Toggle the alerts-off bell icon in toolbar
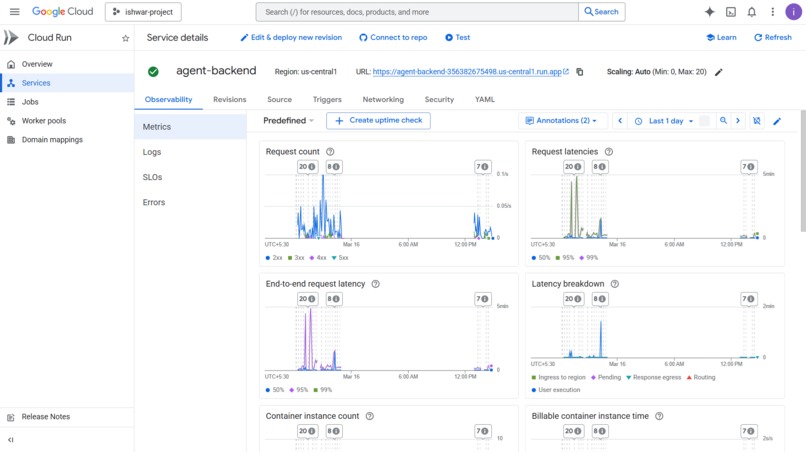The width and height of the screenshot is (806, 452). click(x=757, y=121)
